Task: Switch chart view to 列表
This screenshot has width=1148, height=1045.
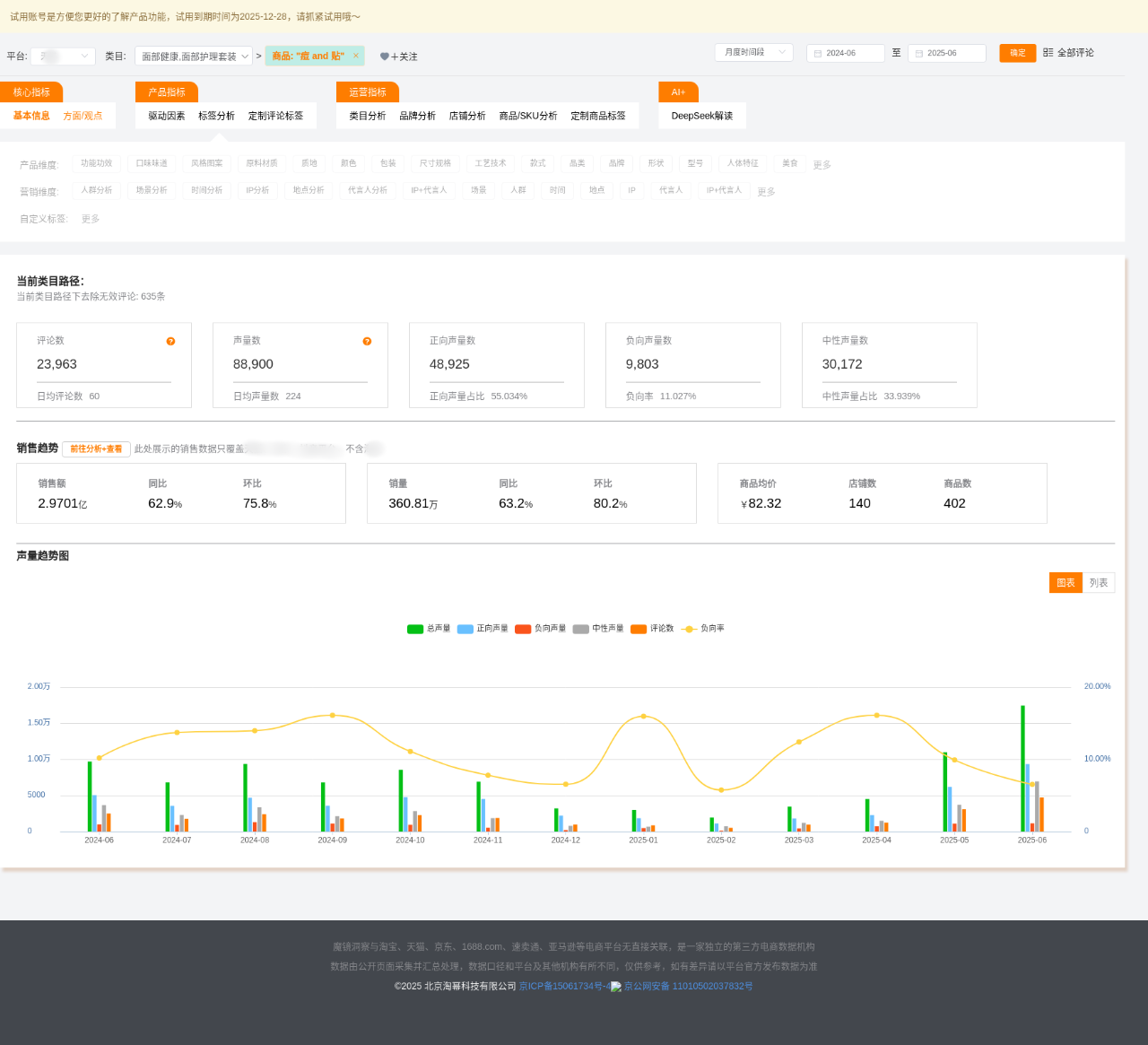Action: (x=1099, y=583)
